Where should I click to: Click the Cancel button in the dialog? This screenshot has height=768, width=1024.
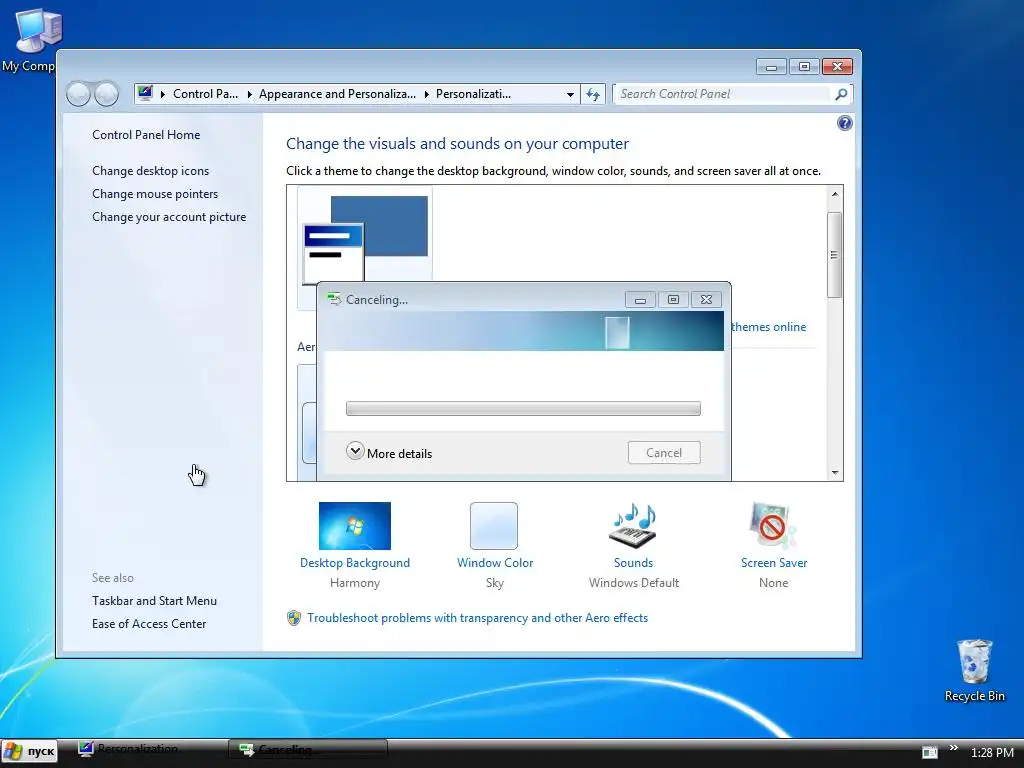click(664, 453)
